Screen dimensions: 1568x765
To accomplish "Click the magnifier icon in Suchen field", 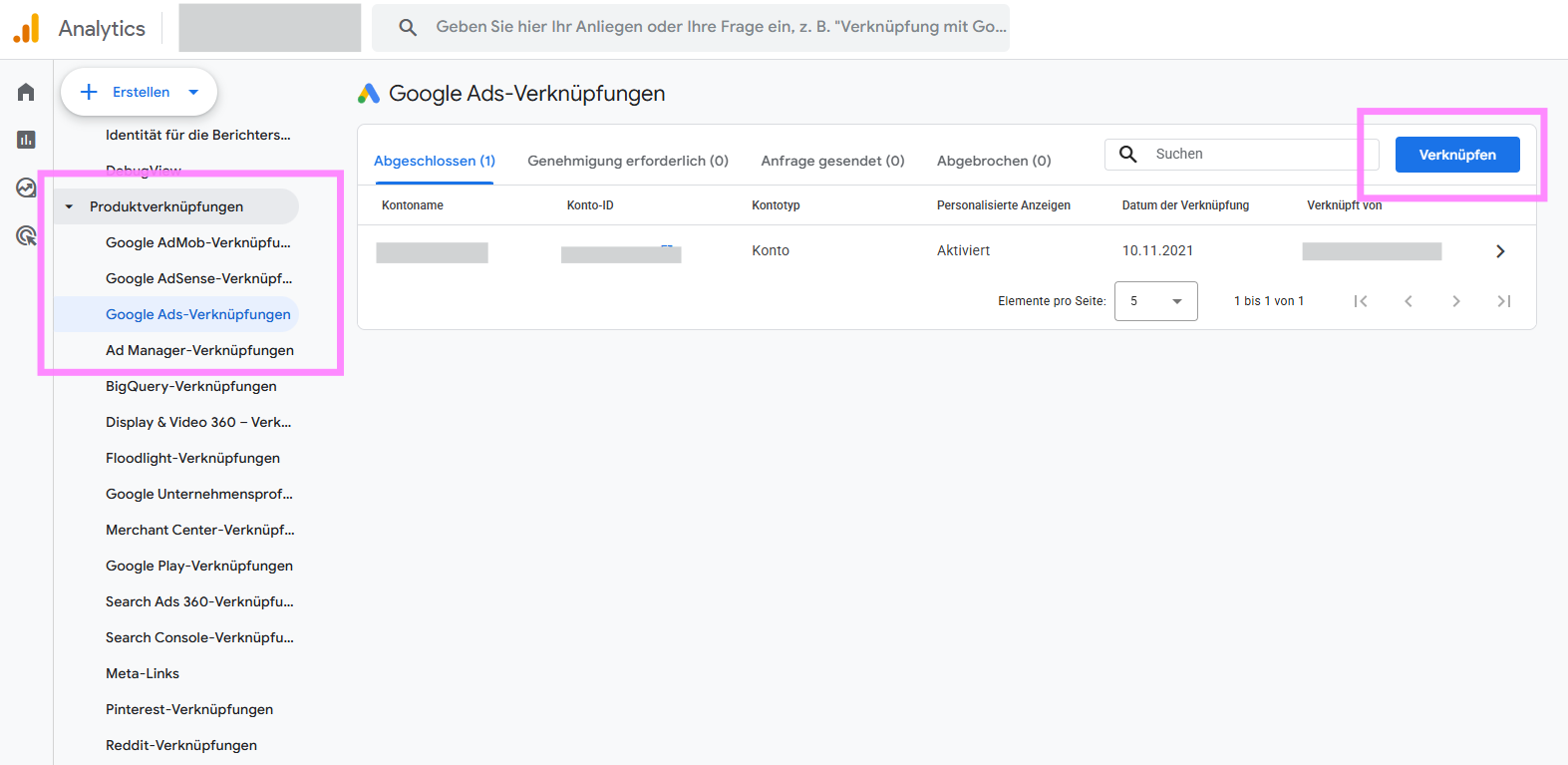I will tap(1127, 154).
